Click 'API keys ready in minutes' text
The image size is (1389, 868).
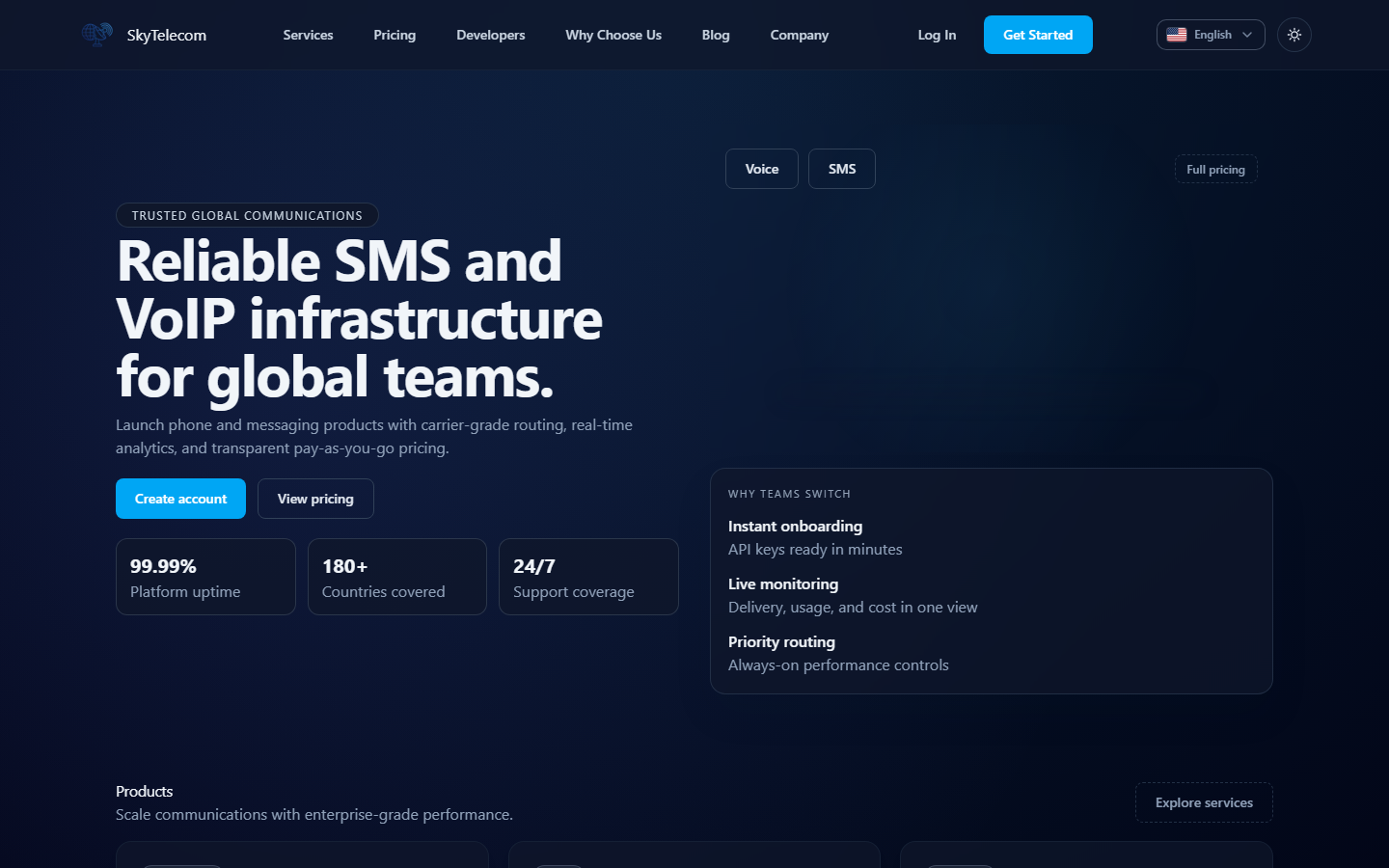(x=815, y=549)
